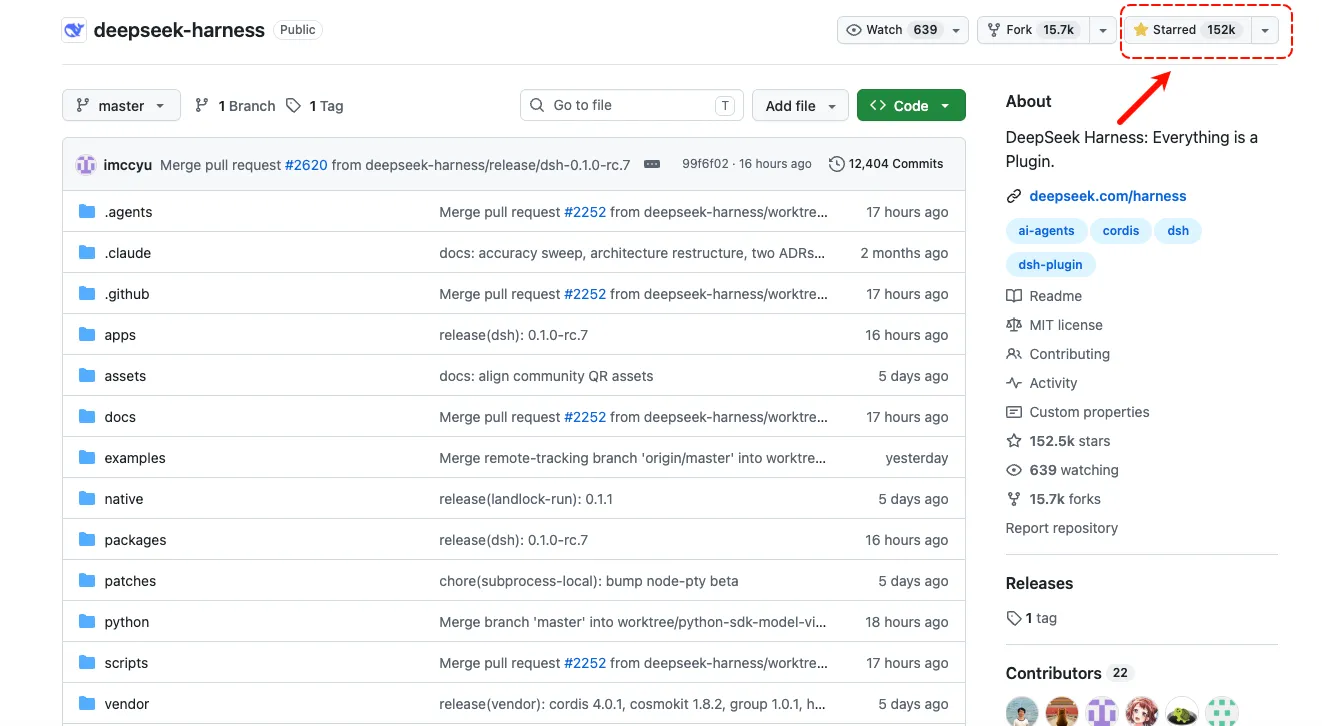Viewport: 1322px width, 726px height.
Task: Click the .agents folder icon
Action: [x=87, y=212]
